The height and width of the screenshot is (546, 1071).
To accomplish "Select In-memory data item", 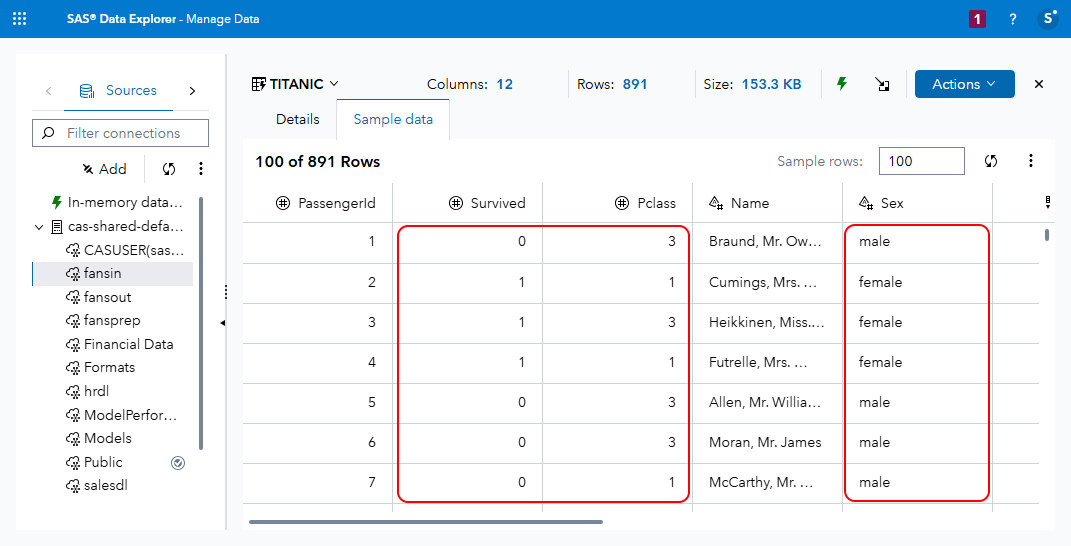I will (117, 202).
